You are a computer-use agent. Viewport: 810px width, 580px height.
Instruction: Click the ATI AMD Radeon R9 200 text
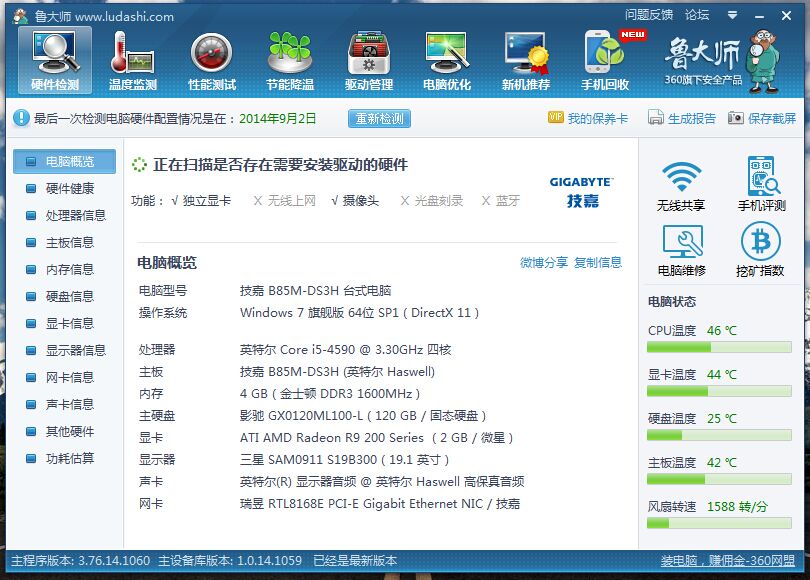coord(377,438)
